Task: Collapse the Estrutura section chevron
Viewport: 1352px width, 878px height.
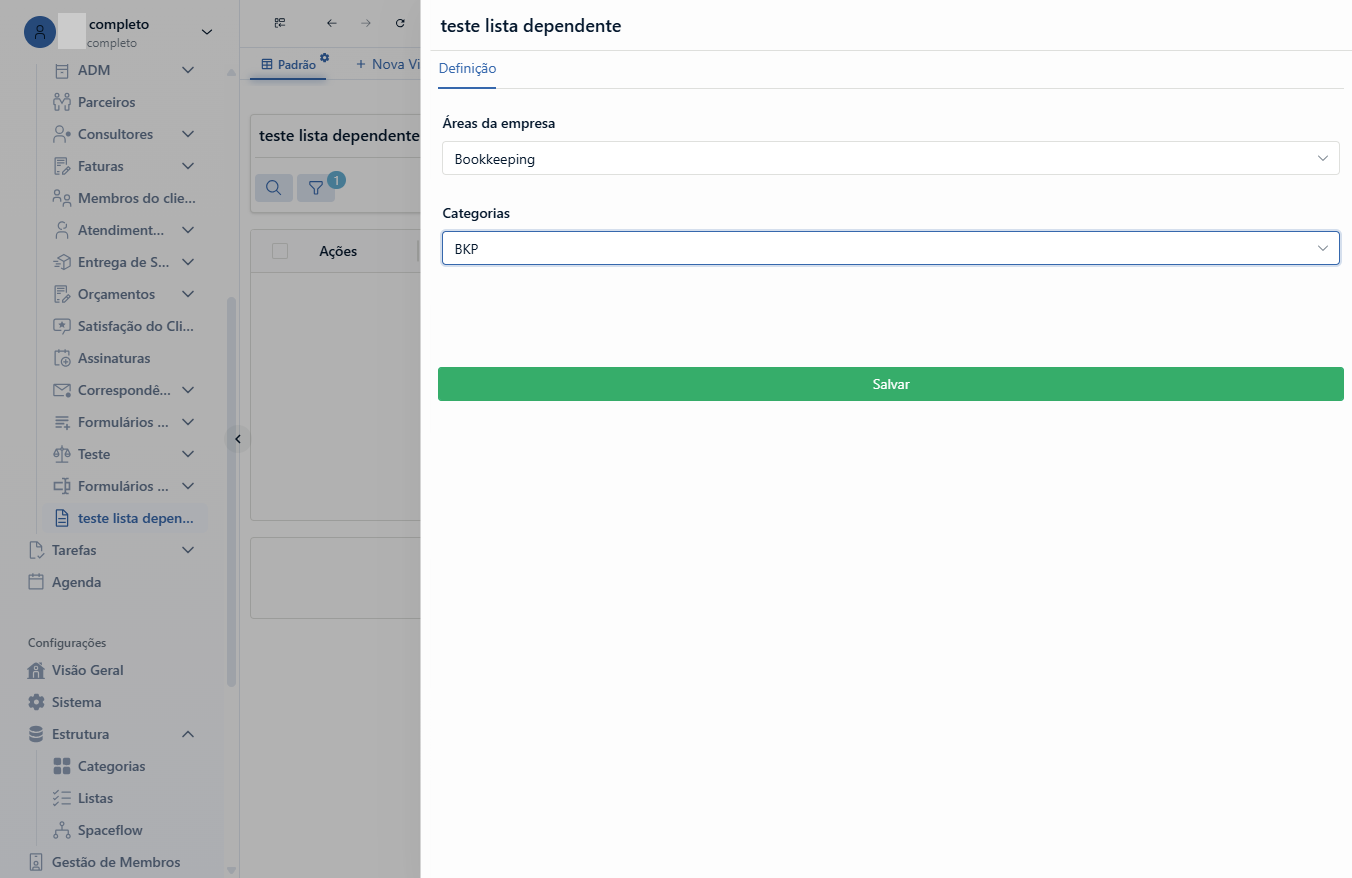Action: click(x=188, y=734)
